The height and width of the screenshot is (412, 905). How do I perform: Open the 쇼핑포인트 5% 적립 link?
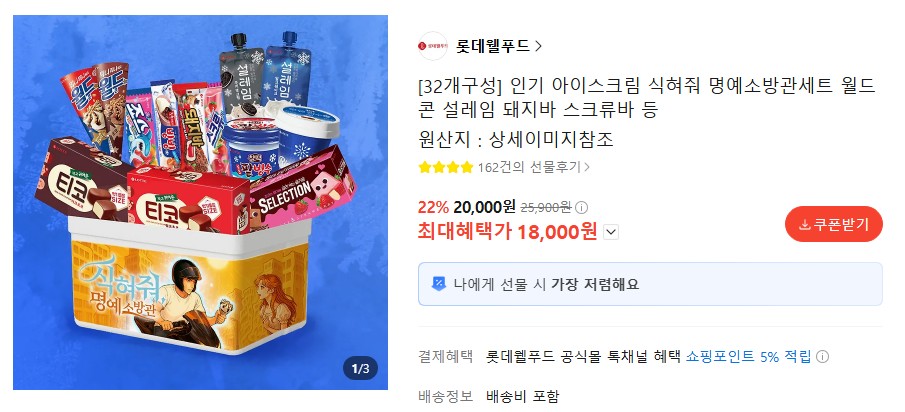click(x=748, y=357)
